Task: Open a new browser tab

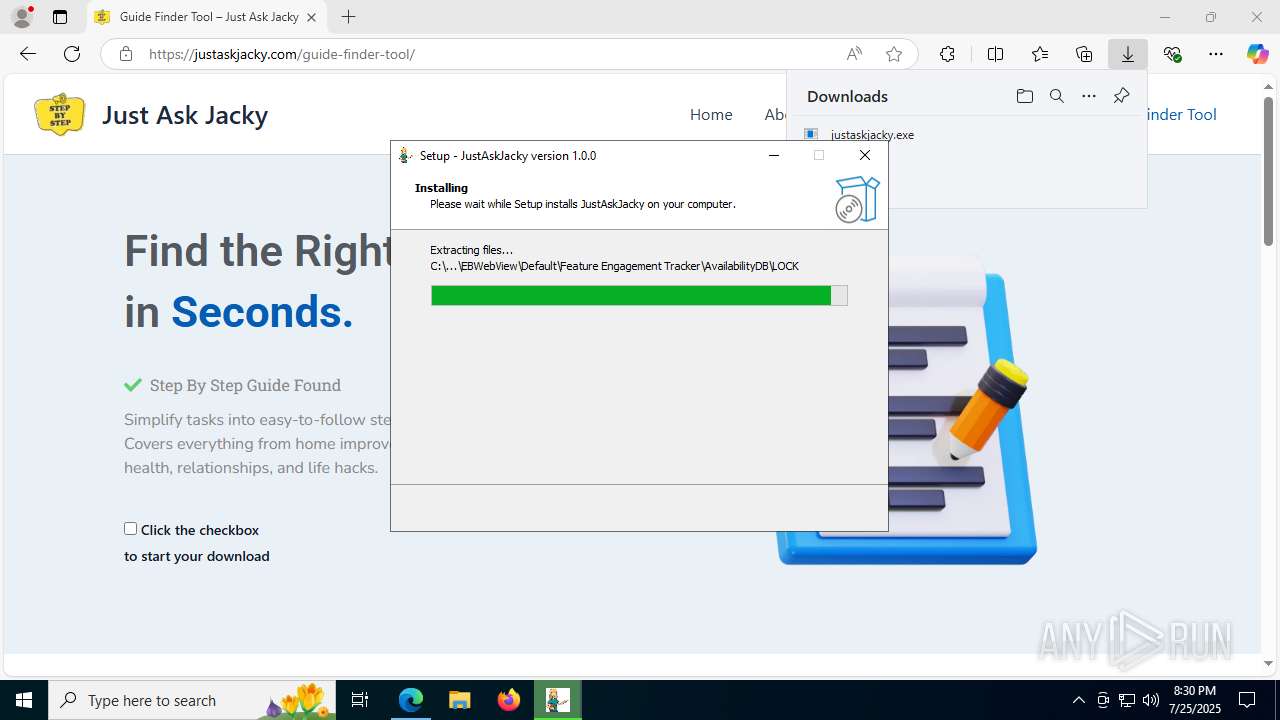Action: tap(348, 17)
